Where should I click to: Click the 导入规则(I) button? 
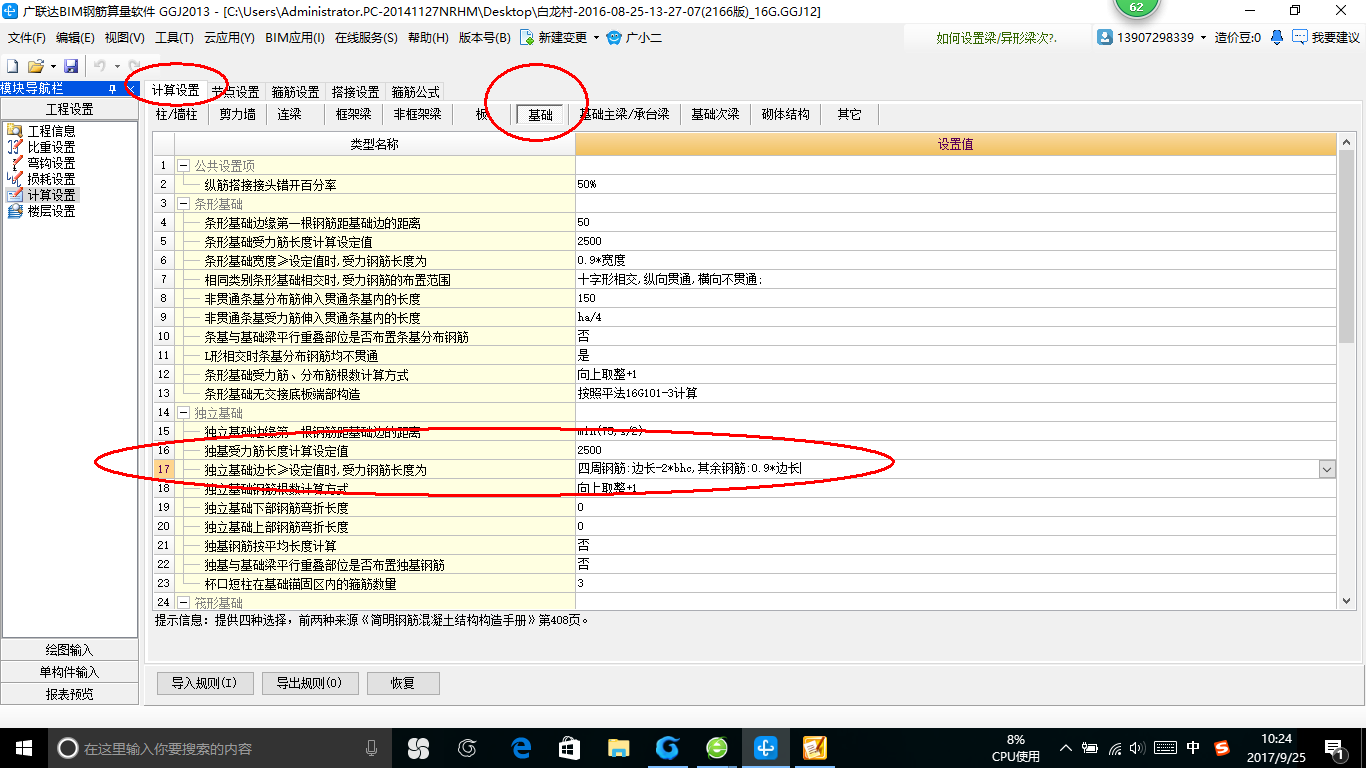coord(204,684)
